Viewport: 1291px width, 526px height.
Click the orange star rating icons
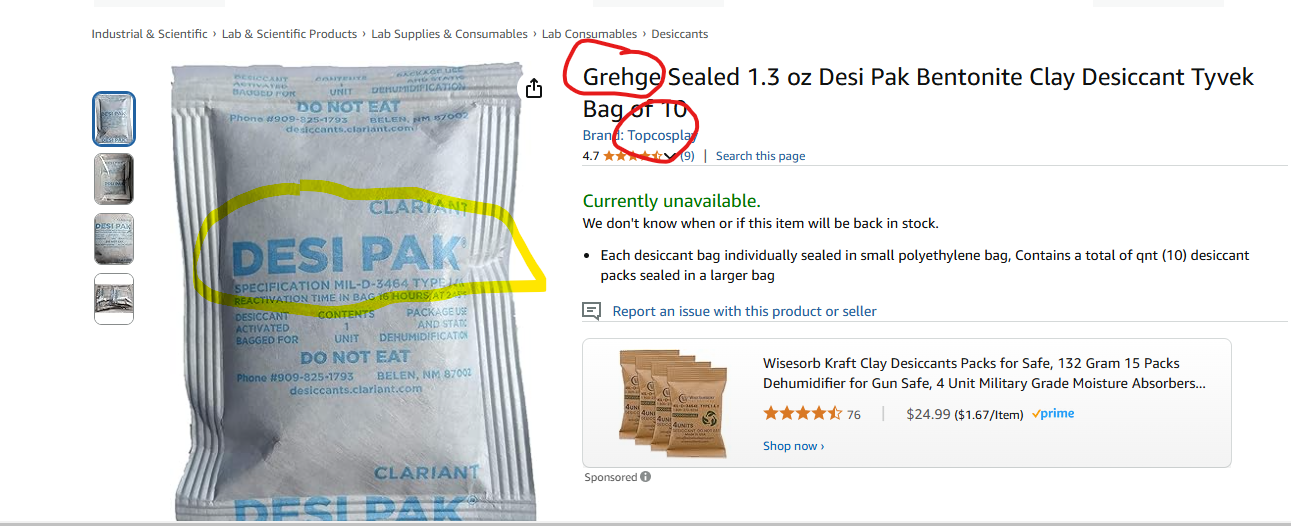tap(633, 156)
